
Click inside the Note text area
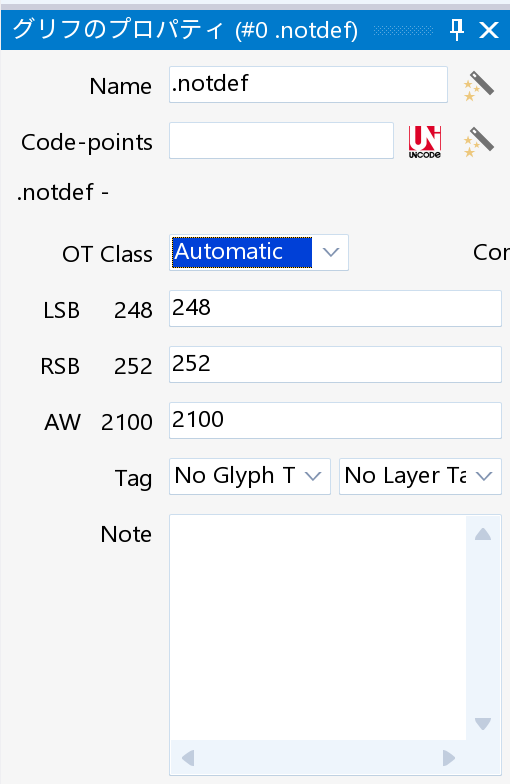pyautogui.click(x=318, y=628)
